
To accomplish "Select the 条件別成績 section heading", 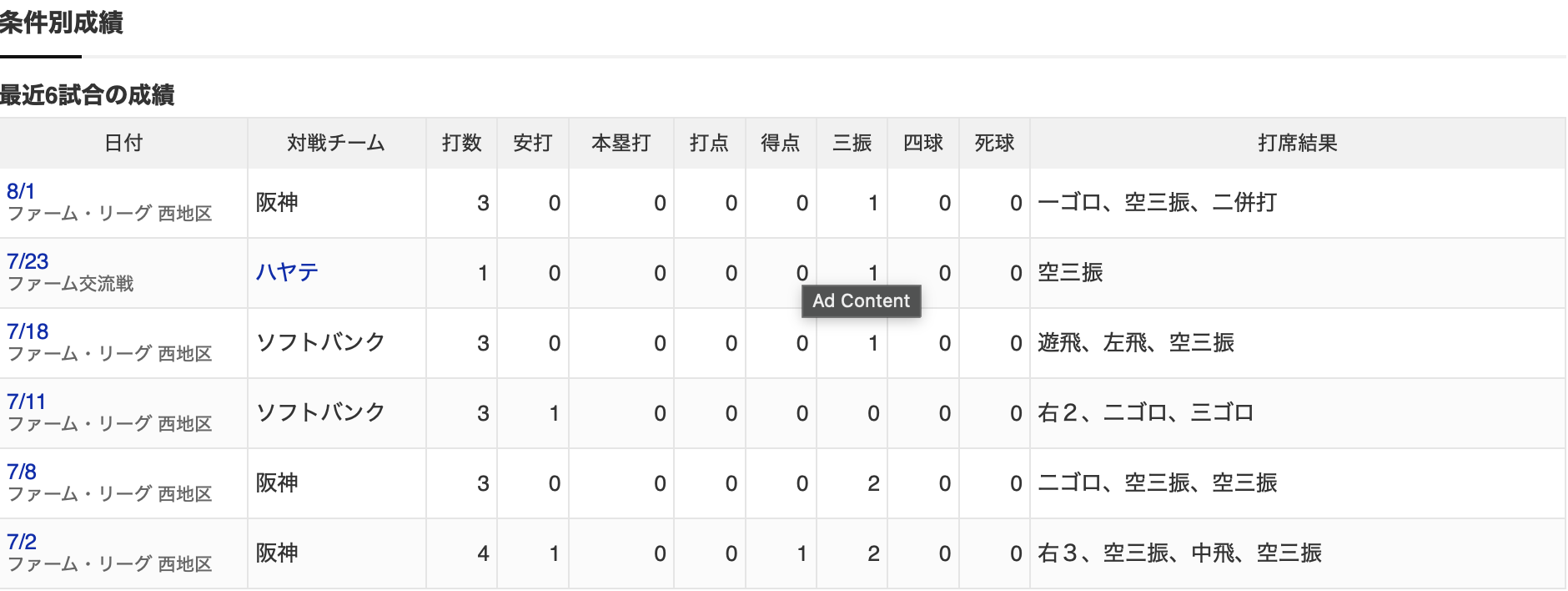I will coord(62,23).
